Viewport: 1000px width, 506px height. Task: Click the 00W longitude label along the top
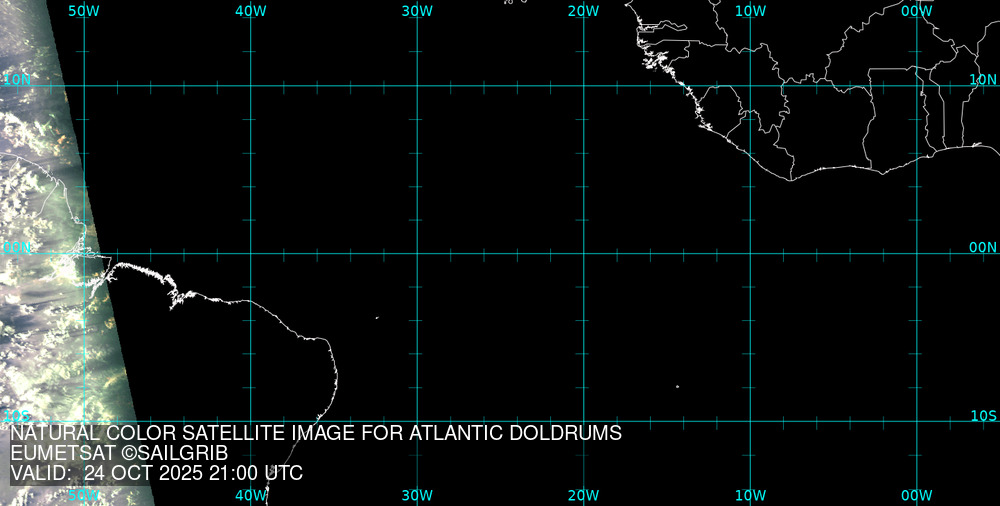916,10
